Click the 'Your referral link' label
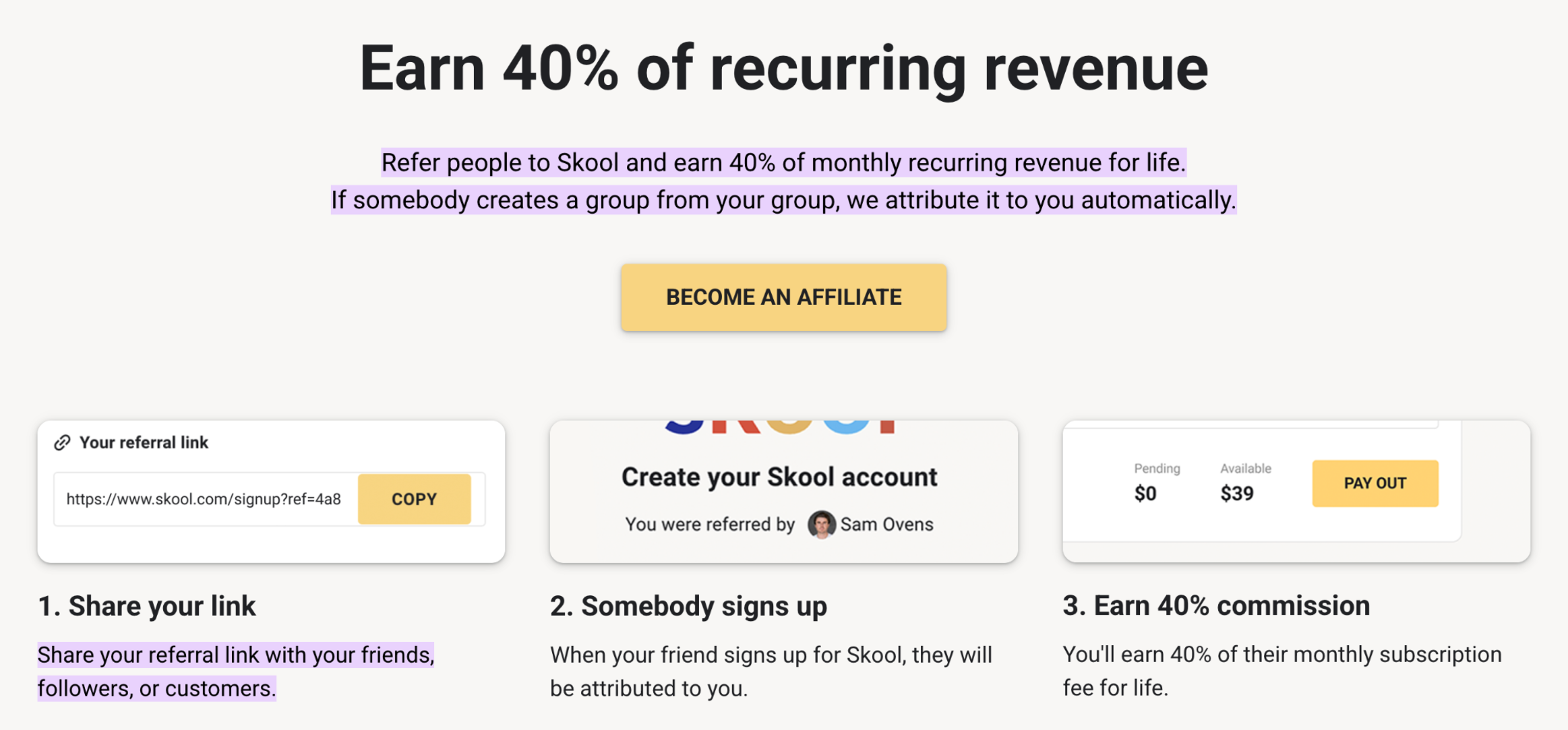Screen dimensions: 1568x730 coord(143,443)
